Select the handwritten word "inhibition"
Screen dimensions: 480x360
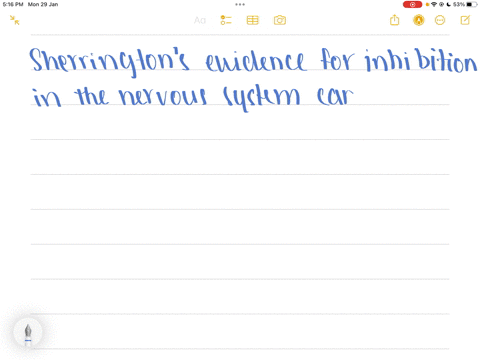point(421,61)
